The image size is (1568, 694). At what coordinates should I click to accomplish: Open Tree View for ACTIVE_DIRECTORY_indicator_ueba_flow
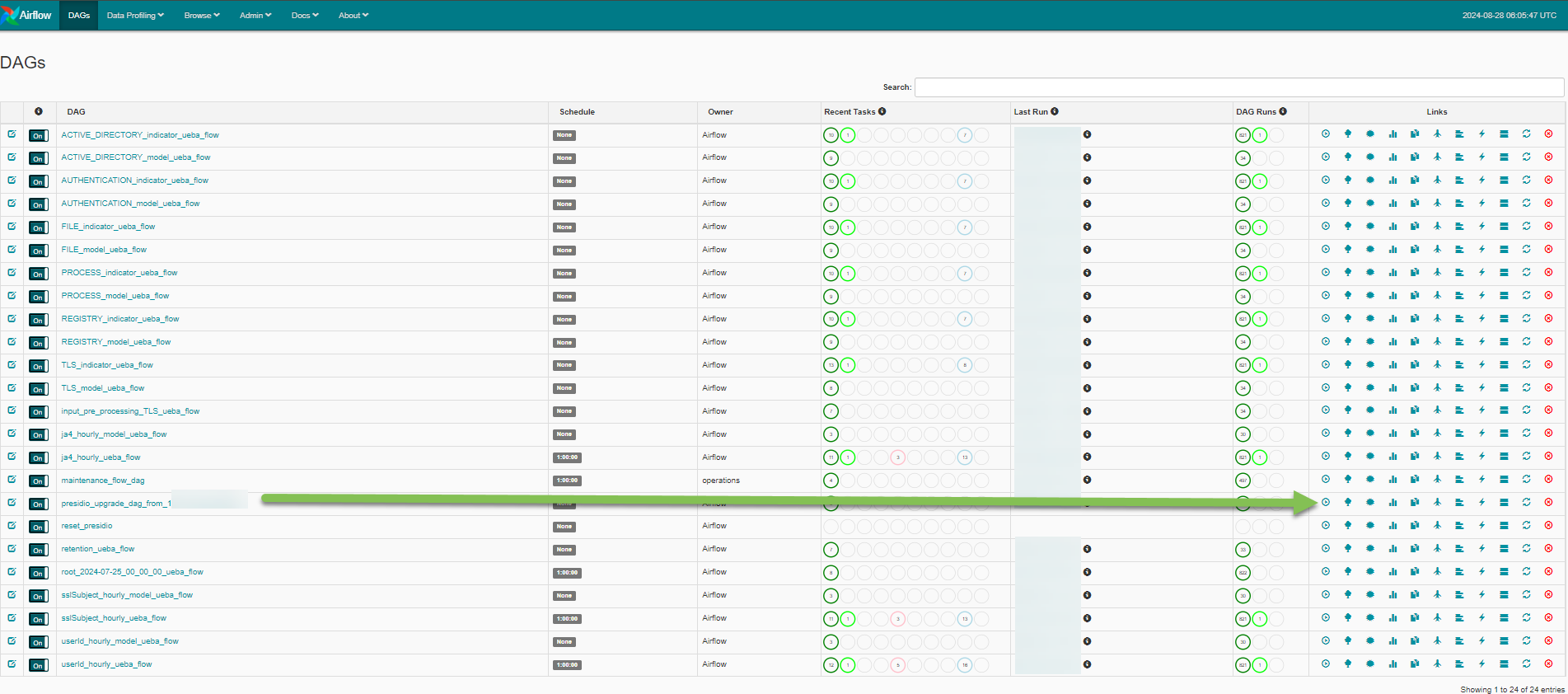click(x=1348, y=134)
